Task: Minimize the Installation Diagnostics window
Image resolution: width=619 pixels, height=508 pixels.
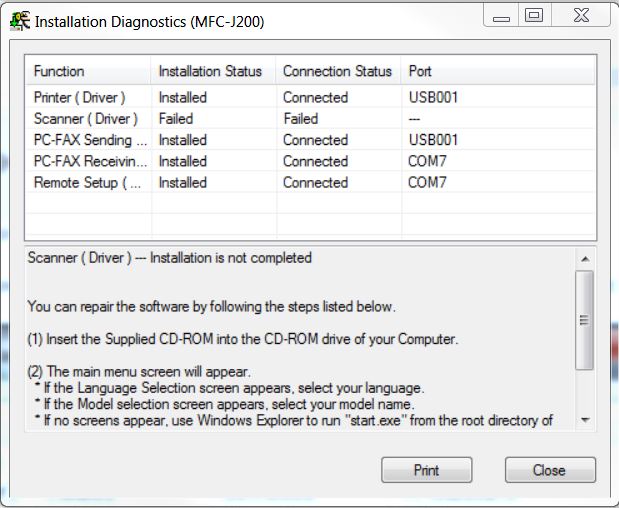Action: tap(501, 16)
